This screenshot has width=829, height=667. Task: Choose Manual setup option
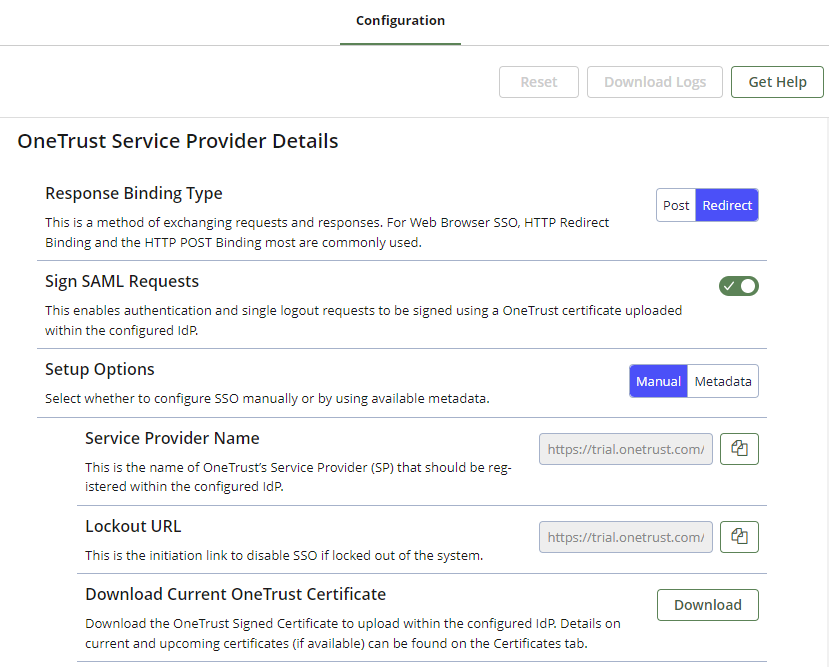coord(658,381)
